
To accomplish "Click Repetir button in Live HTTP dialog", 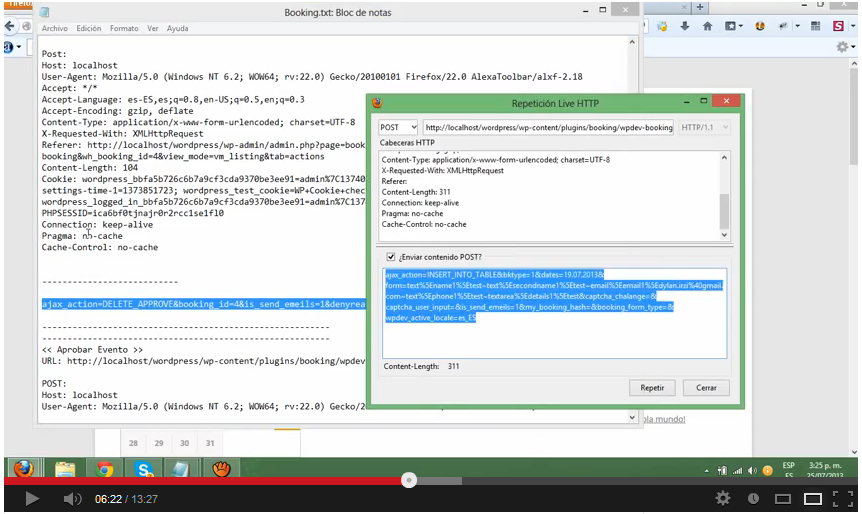I will (x=652, y=388).
